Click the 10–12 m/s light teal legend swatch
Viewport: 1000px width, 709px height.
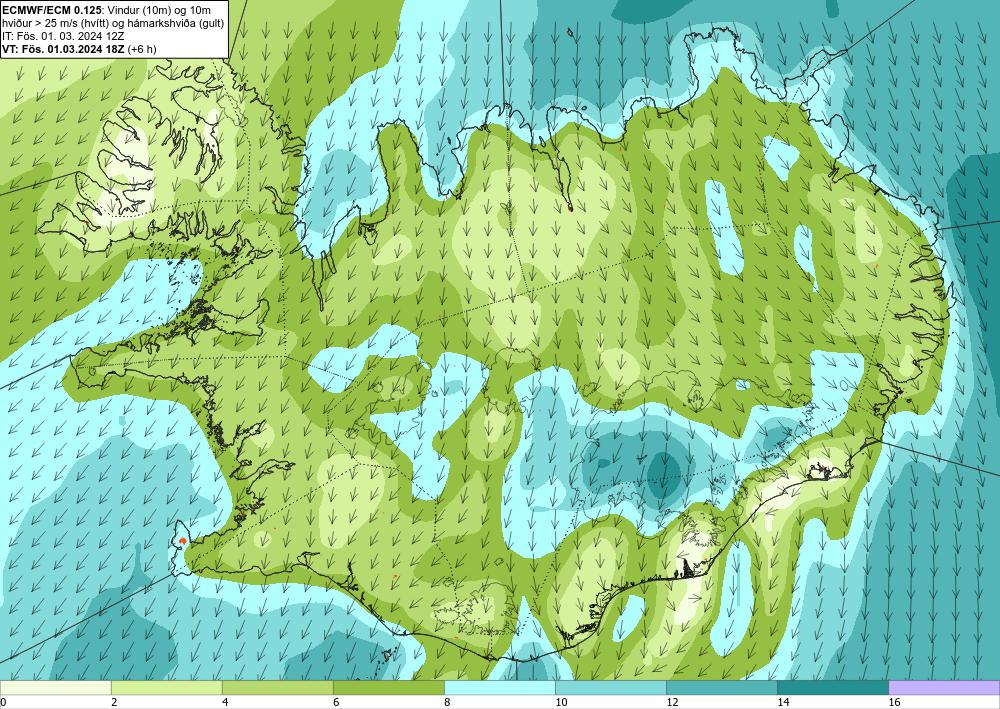(610, 687)
